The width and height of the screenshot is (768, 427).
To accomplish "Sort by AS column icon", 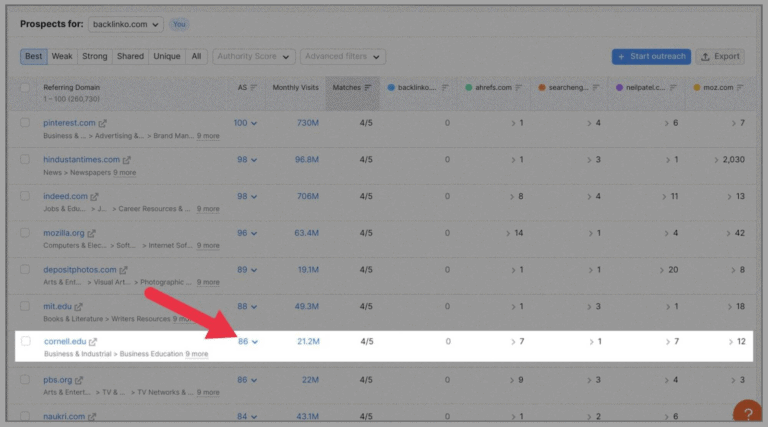I will tap(253, 88).
